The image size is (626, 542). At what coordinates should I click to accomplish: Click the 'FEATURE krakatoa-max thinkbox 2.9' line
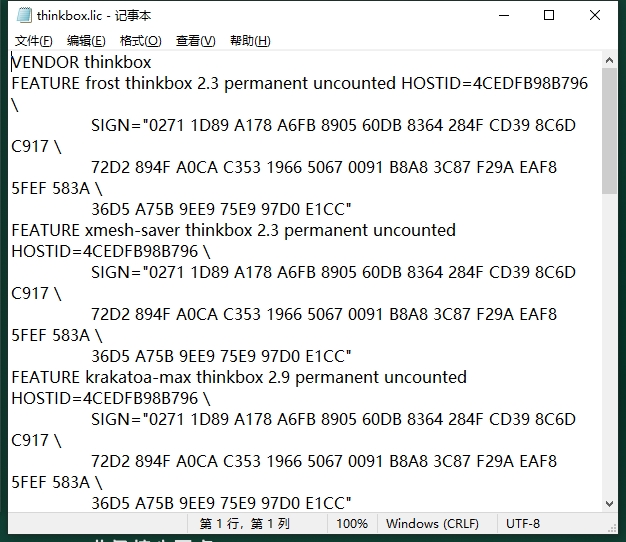(239, 377)
